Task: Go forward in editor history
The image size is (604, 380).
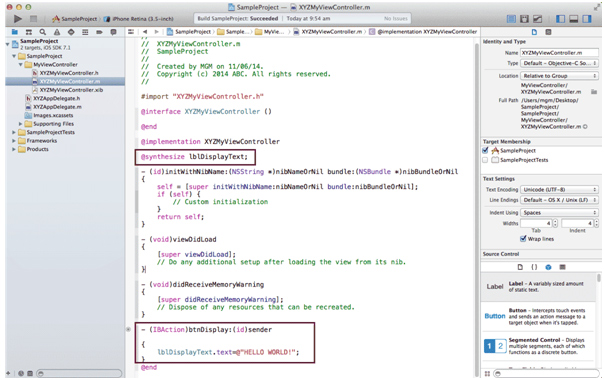Action: 156,32
